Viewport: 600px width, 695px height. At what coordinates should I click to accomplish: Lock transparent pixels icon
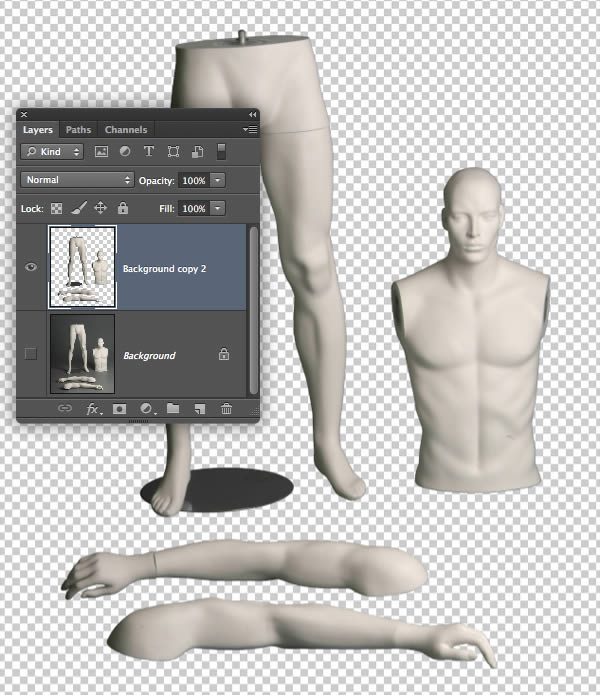coord(56,208)
